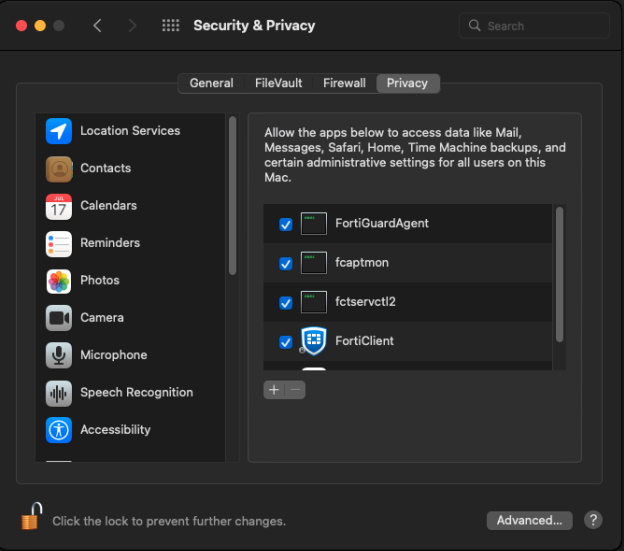Select the Photos flower icon
The image size is (624, 551).
tap(58, 281)
